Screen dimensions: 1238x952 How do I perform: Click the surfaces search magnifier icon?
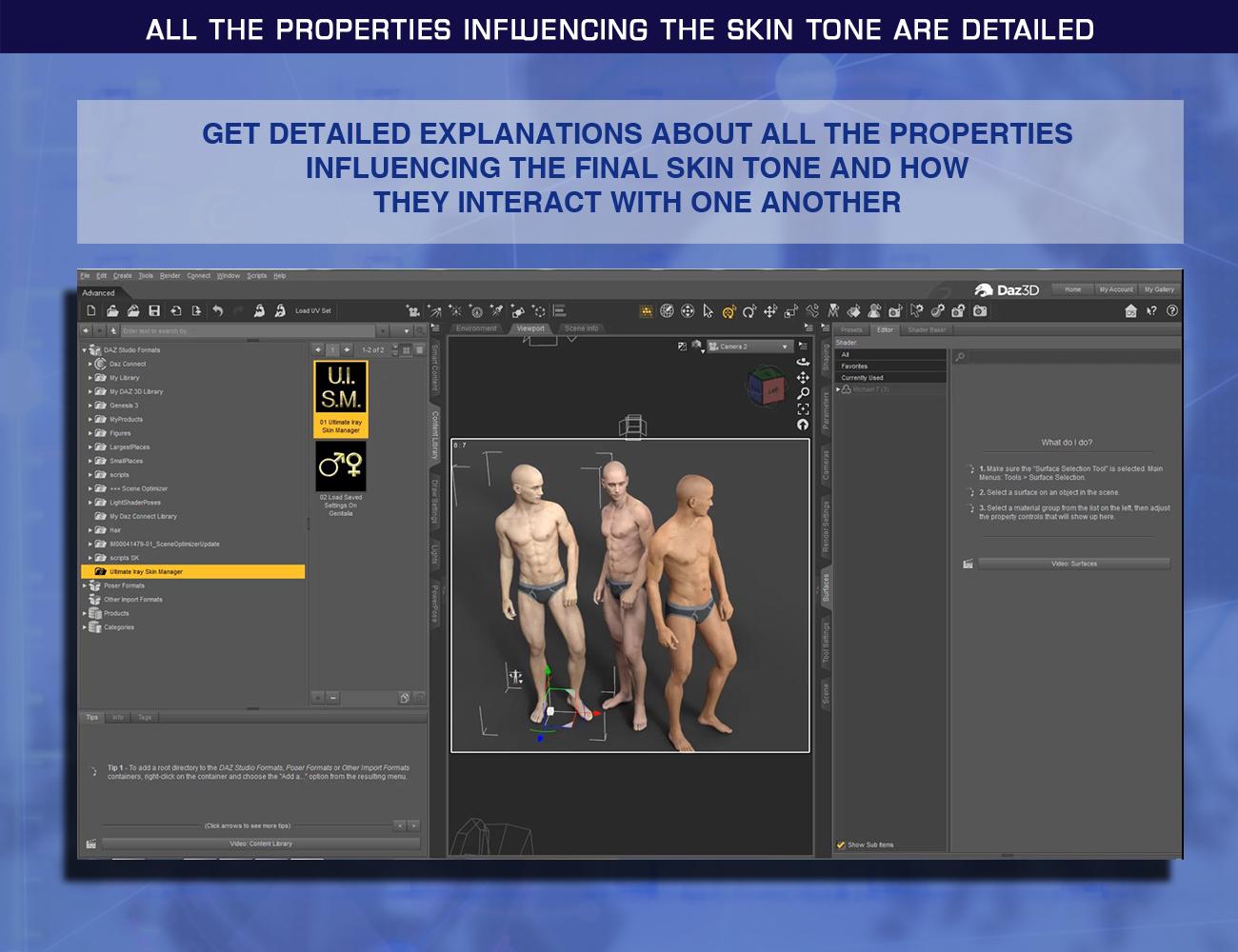click(960, 357)
